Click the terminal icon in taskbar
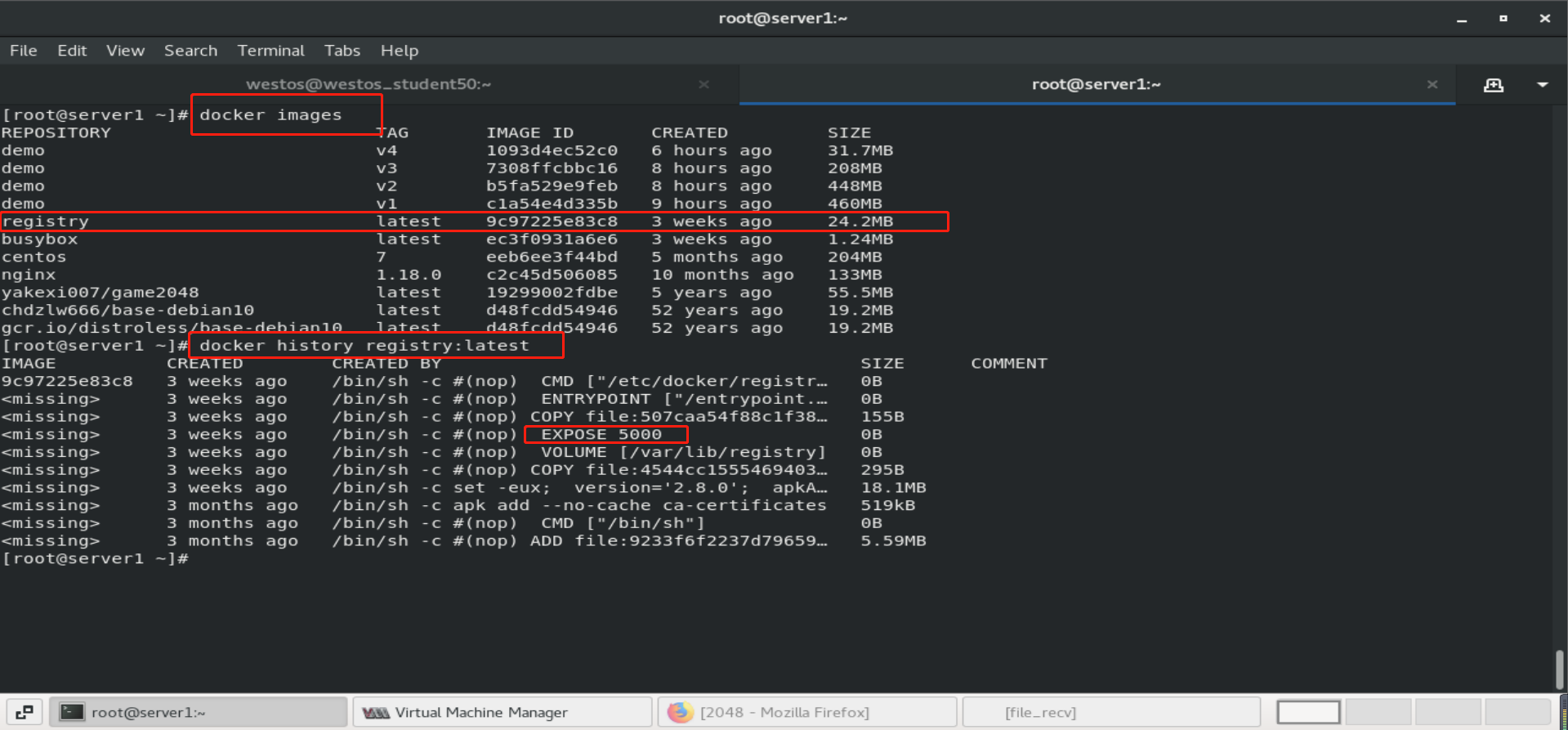Viewport: 1568px width, 730px height. pos(73,712)
